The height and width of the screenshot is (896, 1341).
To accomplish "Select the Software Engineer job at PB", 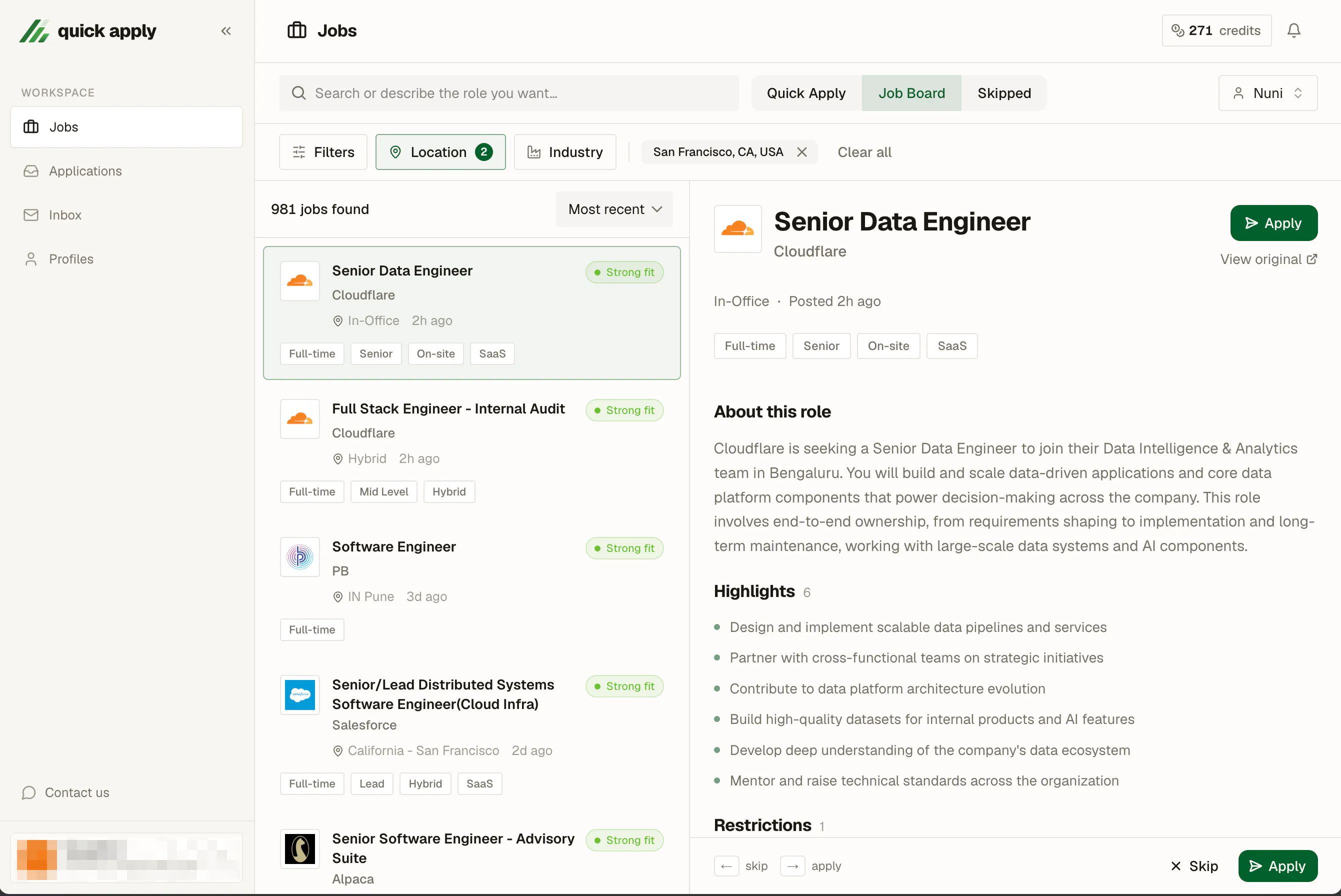I will [472, 588].
